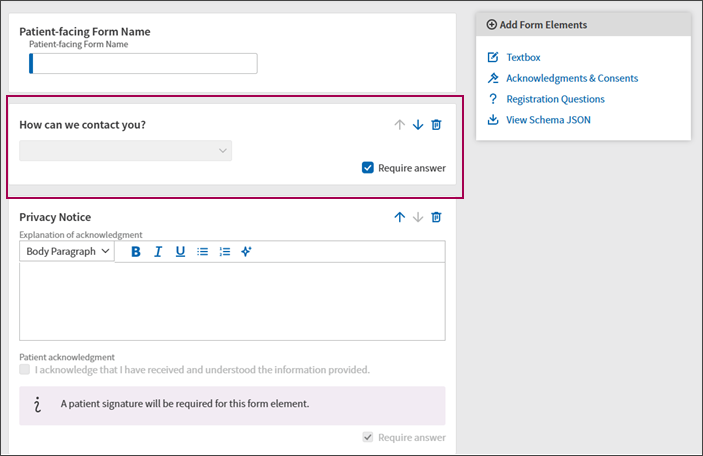Insert a numbered list
This screenshot has height=456, width=703.
click(x=225, y=252)
